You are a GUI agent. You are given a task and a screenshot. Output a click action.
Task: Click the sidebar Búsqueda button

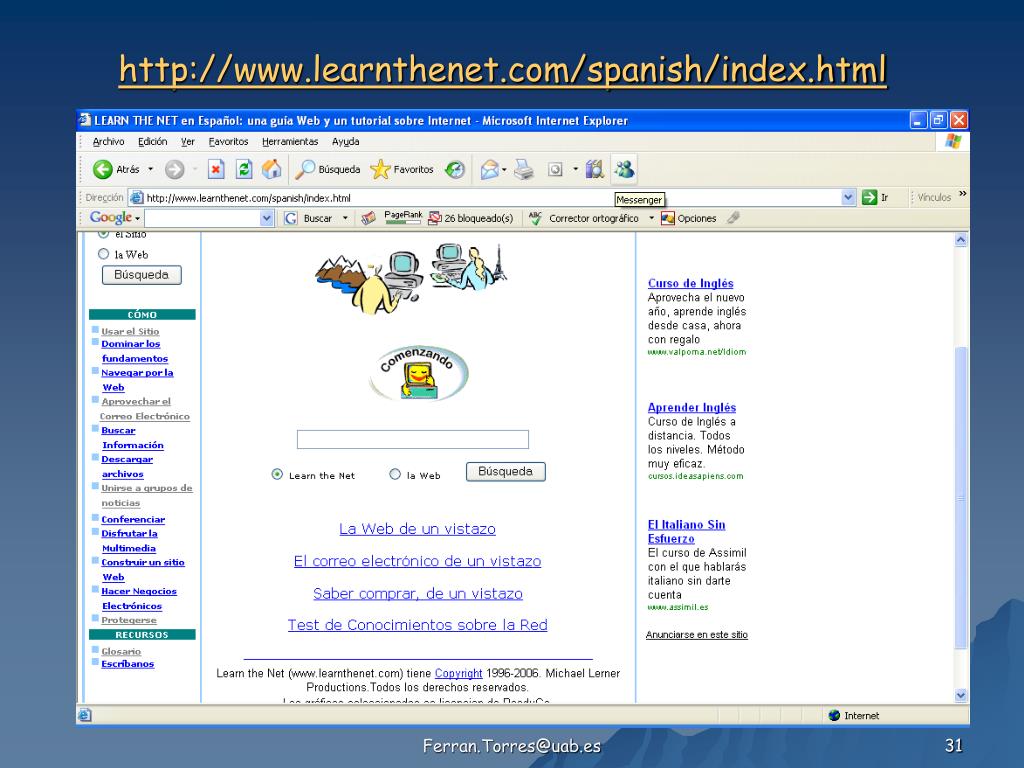pos(141,275)
